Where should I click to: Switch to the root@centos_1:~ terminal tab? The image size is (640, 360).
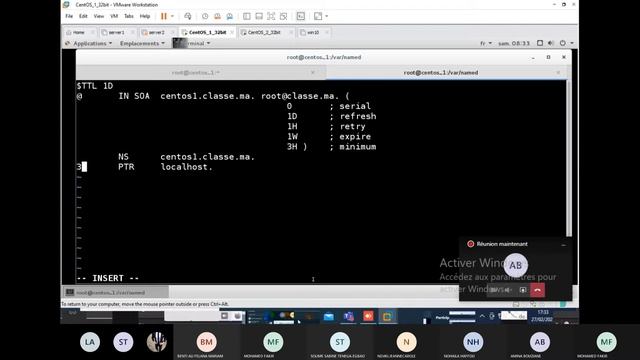pyautogui.click(x=196, y=73)
